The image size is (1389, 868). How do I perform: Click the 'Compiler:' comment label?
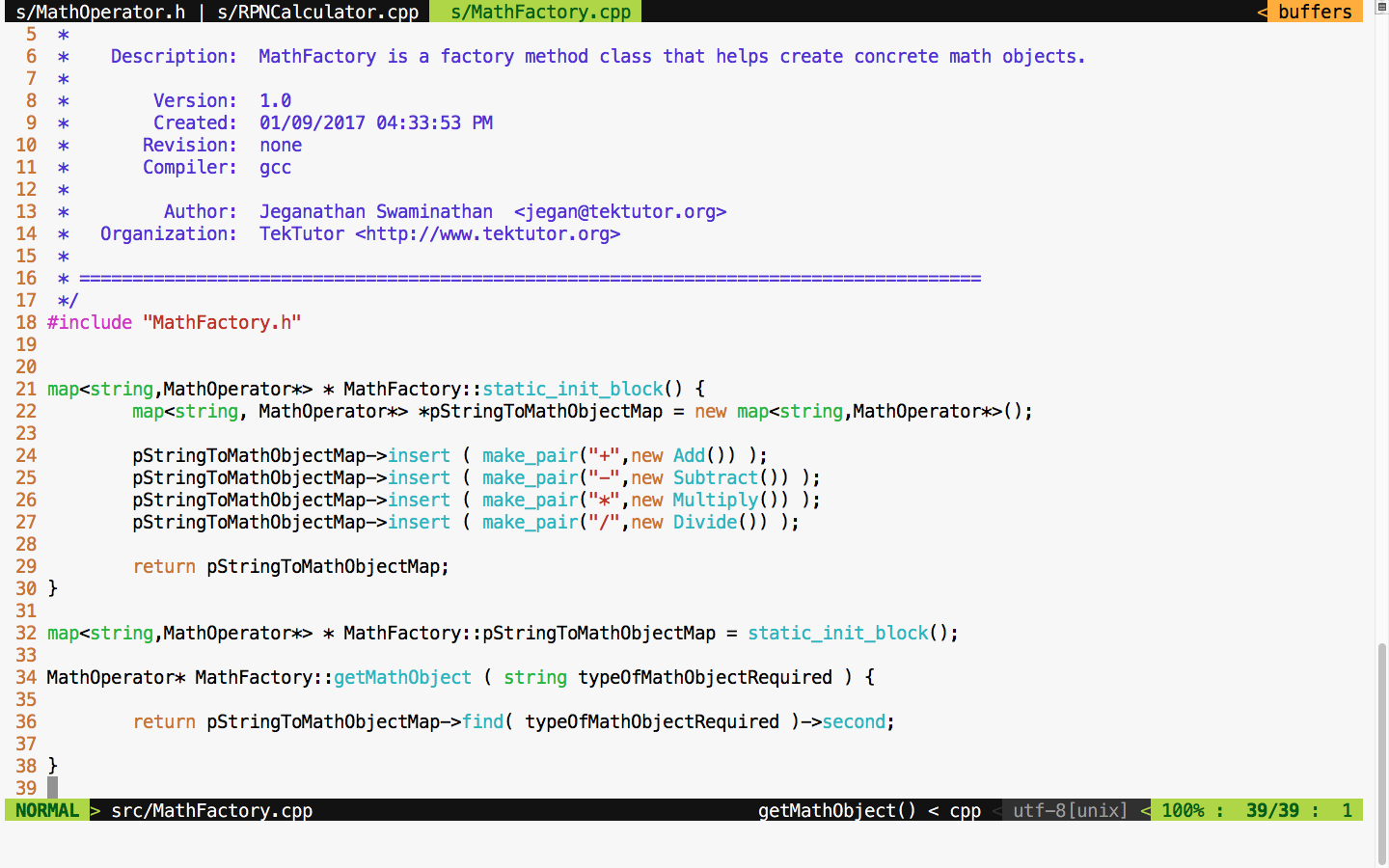(x=190, y=167)
